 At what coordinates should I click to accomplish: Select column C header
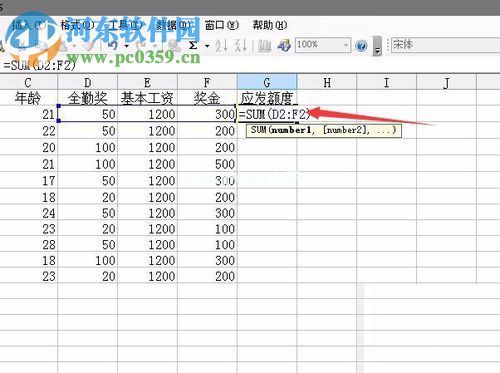click(29, 82)
